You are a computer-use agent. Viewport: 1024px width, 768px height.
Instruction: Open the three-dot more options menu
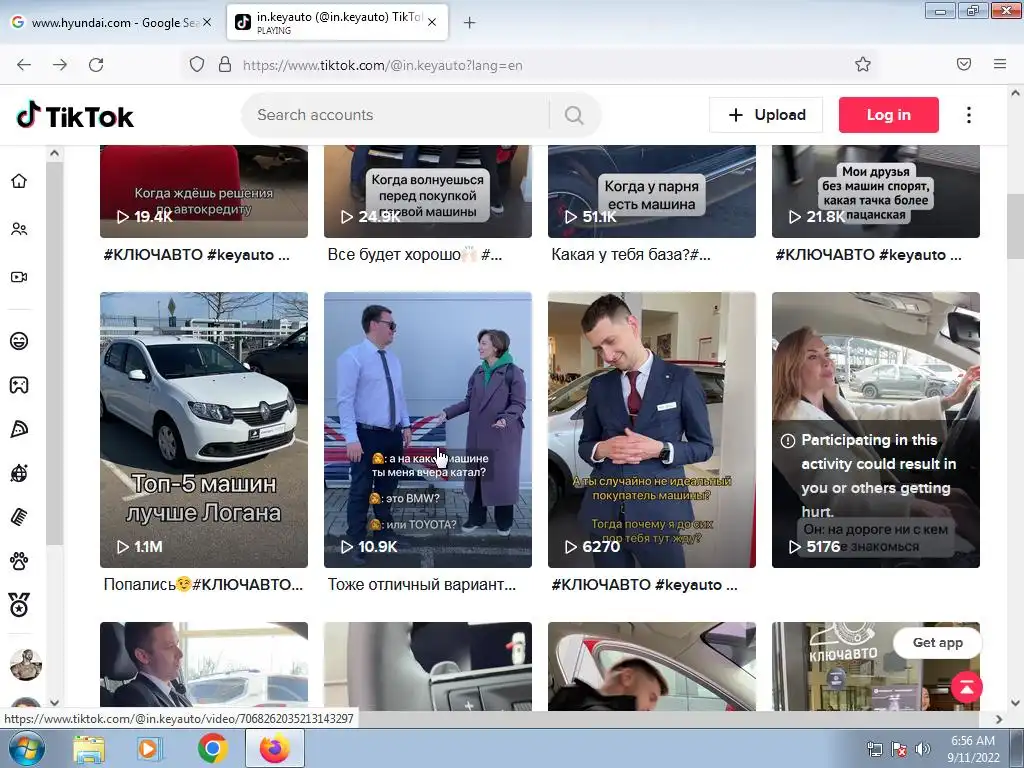tap(968, 115)
